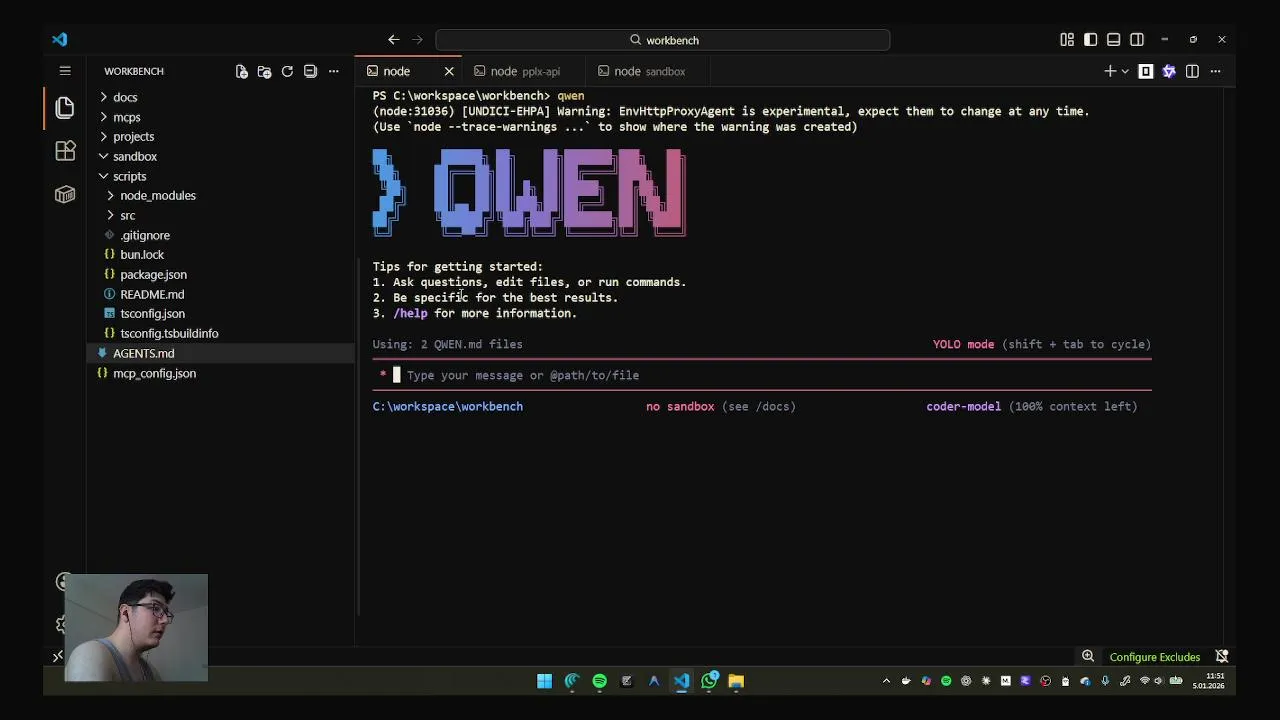Open the taskbar clock and date
Screen dimensions: 1280x720
point(1208,681)
